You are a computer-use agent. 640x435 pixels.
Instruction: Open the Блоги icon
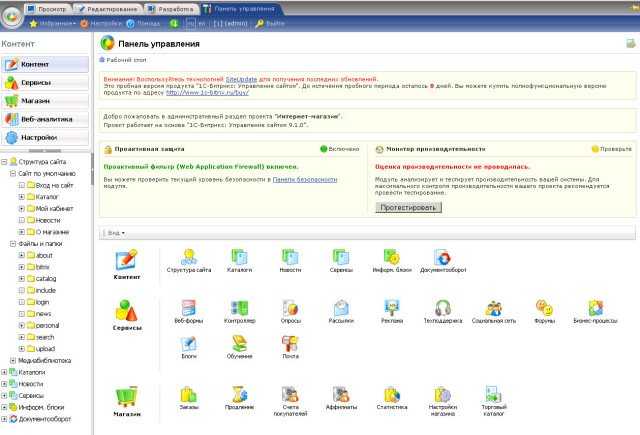pyautogui.click(x=189, y=347)
